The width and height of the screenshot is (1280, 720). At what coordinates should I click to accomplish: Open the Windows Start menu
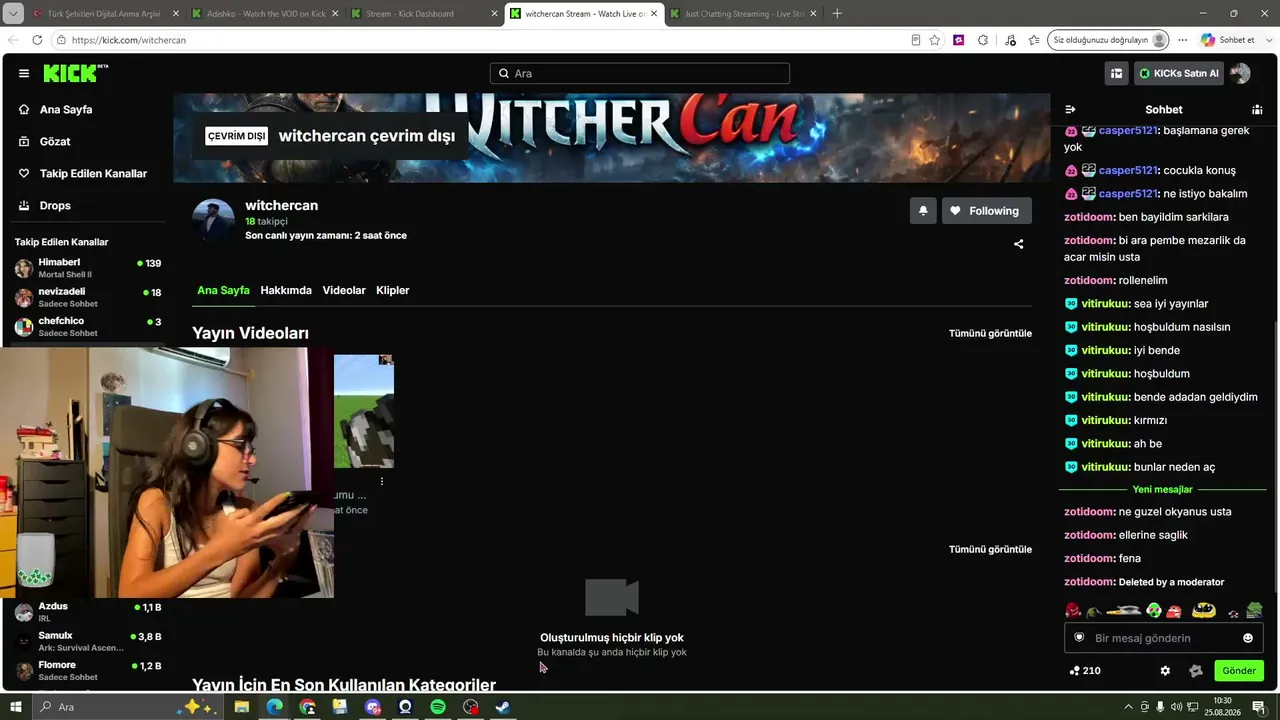(x=15, y=707)
